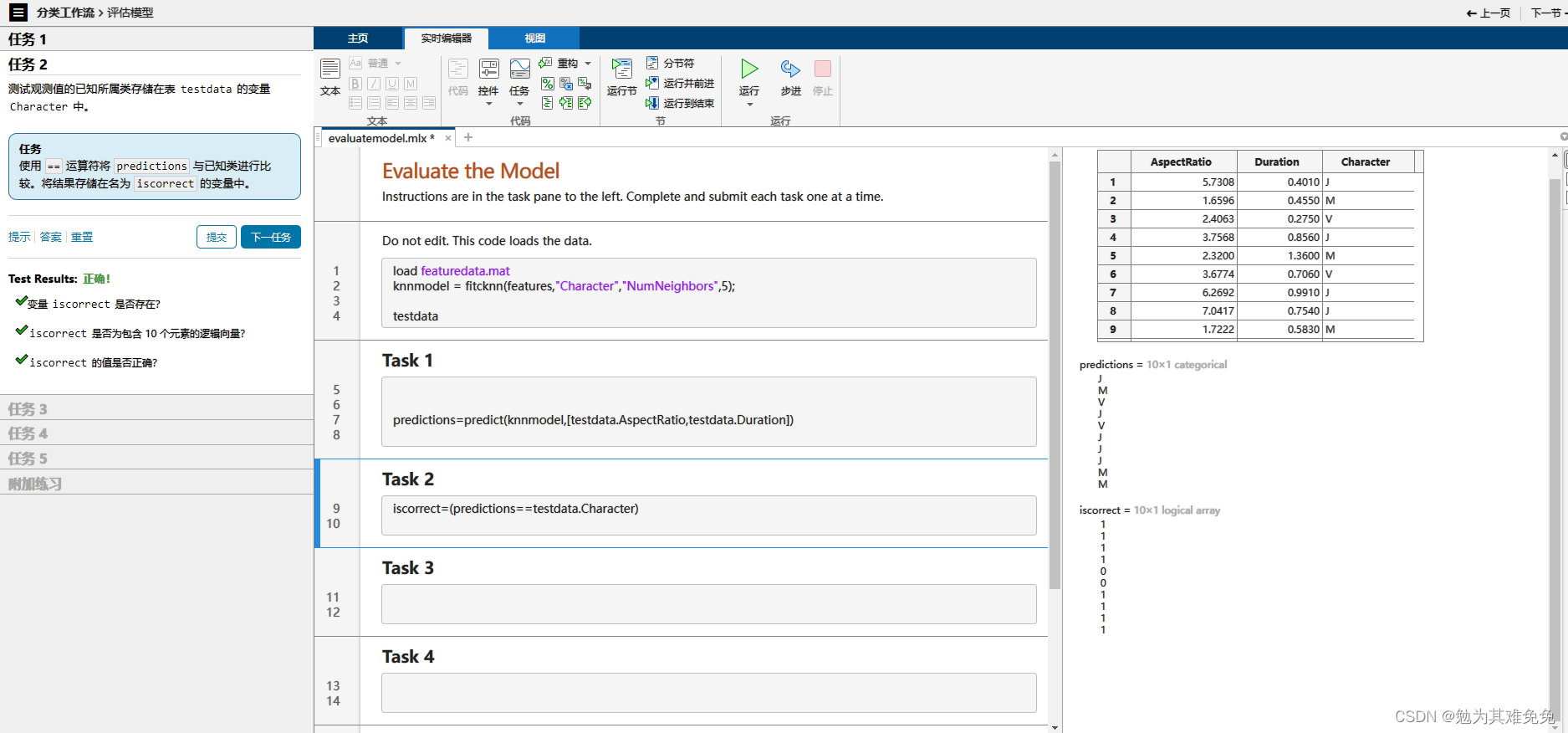Click Run to End (运行到结束)
This screenshot has height=733, width=1568.
[680, 103]
